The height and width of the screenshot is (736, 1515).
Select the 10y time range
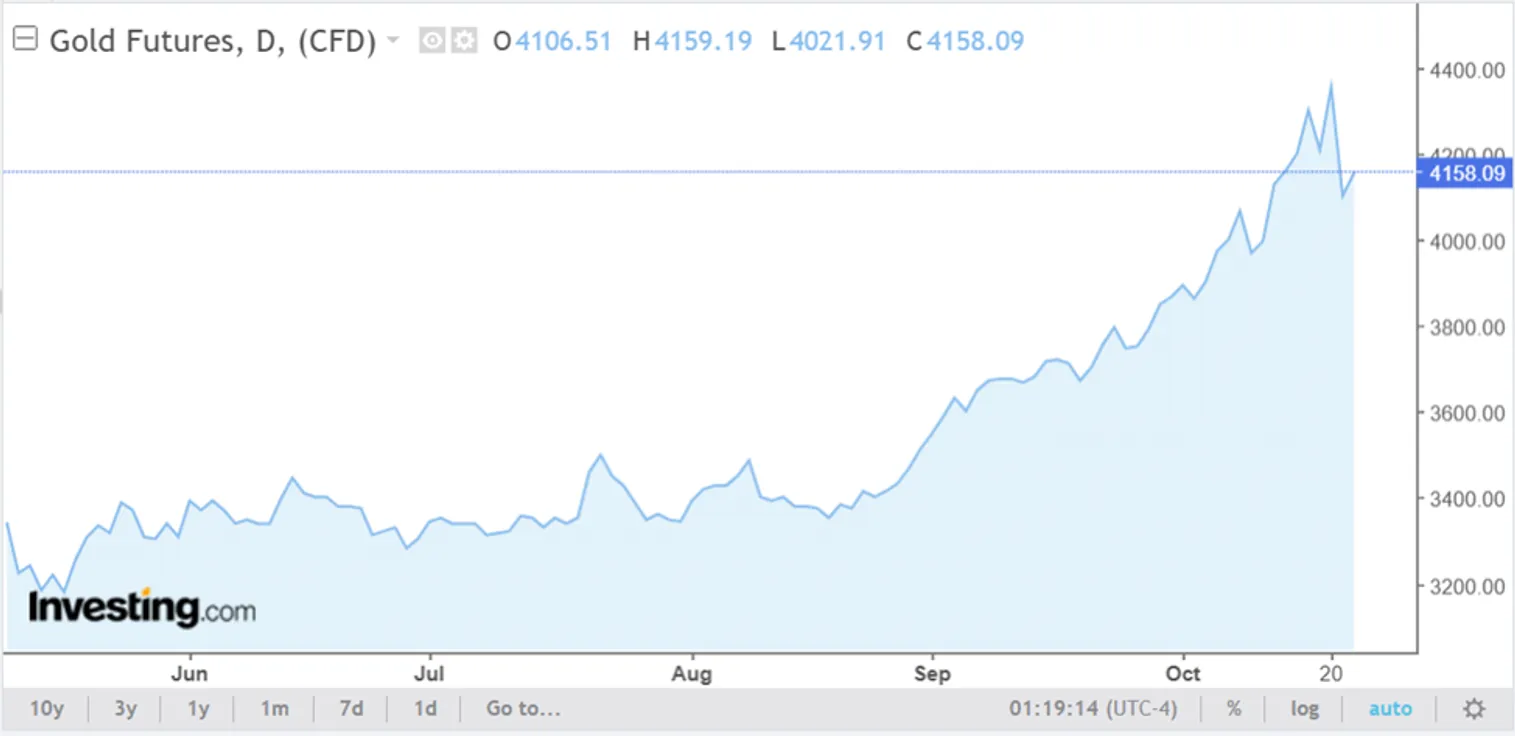(46, 709)
